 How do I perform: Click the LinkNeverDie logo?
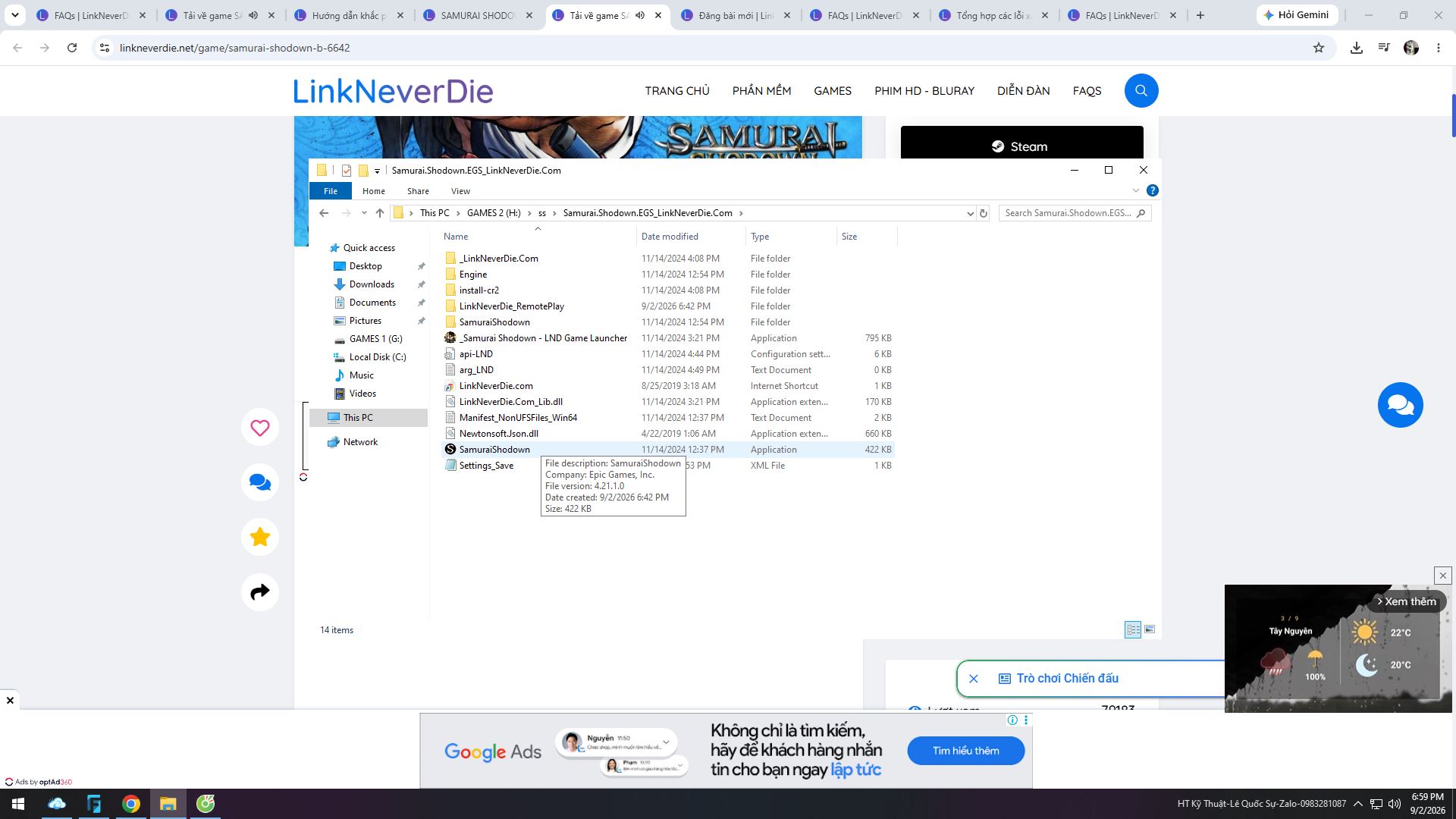(393, 91)
